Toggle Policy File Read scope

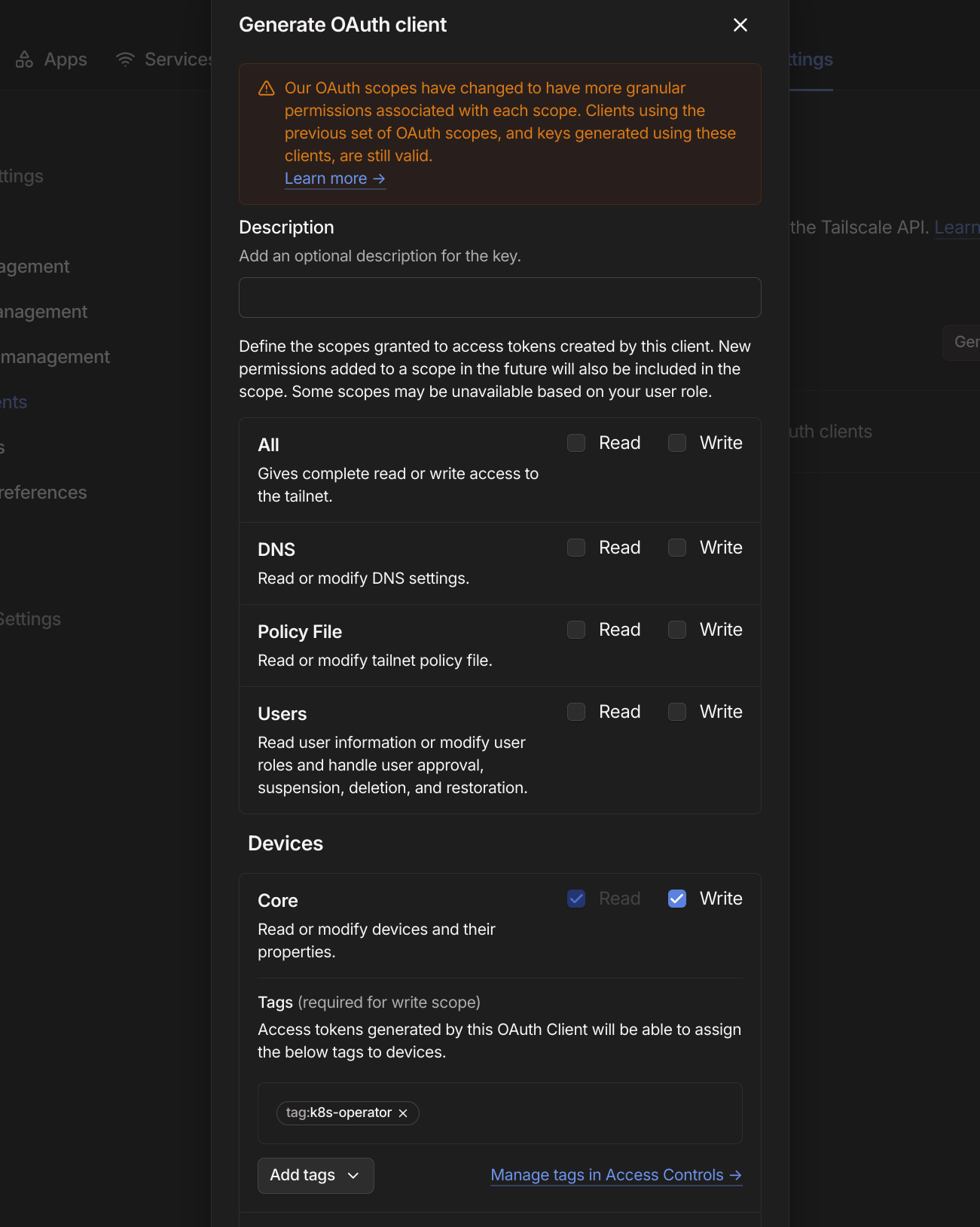[x=576, y=630]
